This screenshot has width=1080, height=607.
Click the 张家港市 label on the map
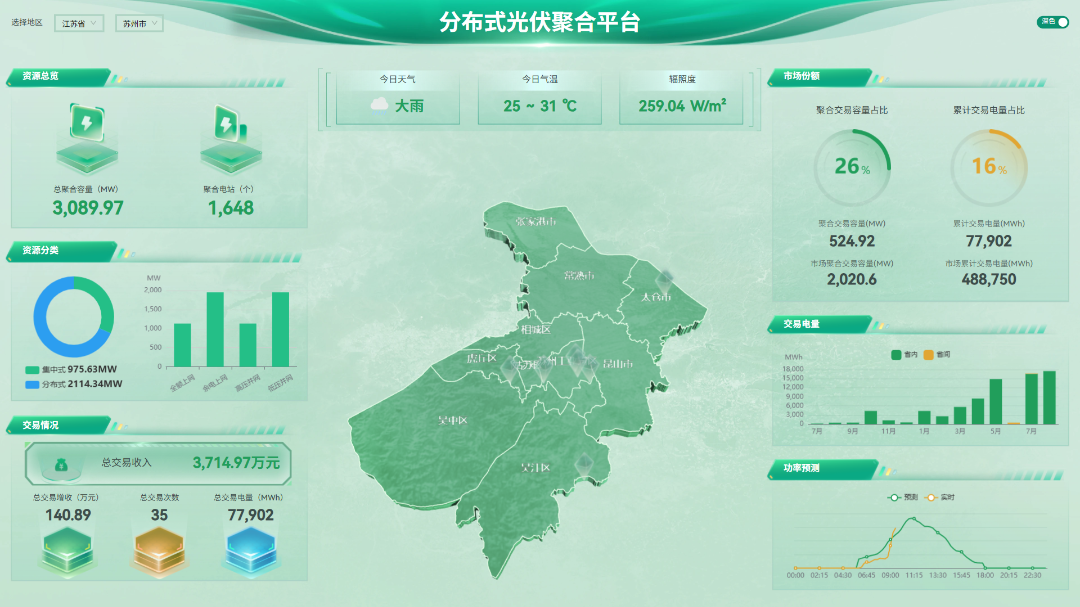coord(535,222)
